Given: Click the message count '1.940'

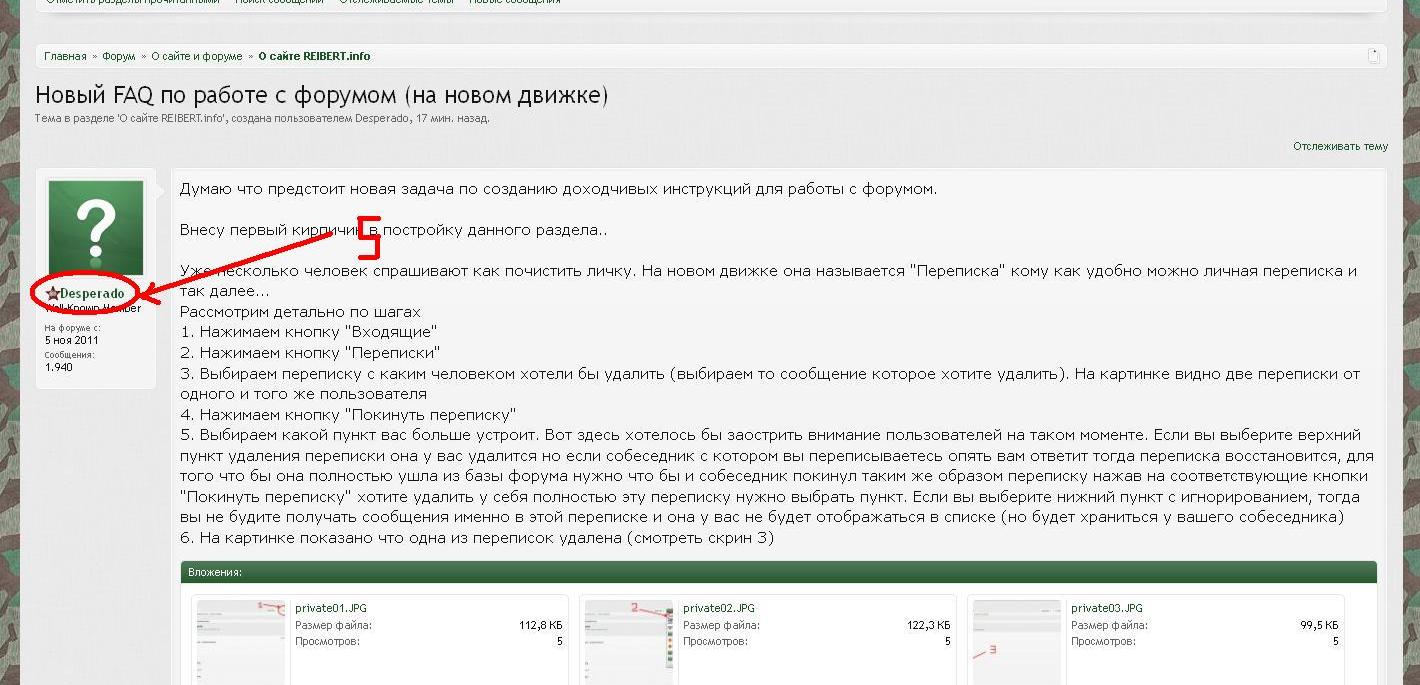Looking at the screenshot, I should [x=58, y=367].
